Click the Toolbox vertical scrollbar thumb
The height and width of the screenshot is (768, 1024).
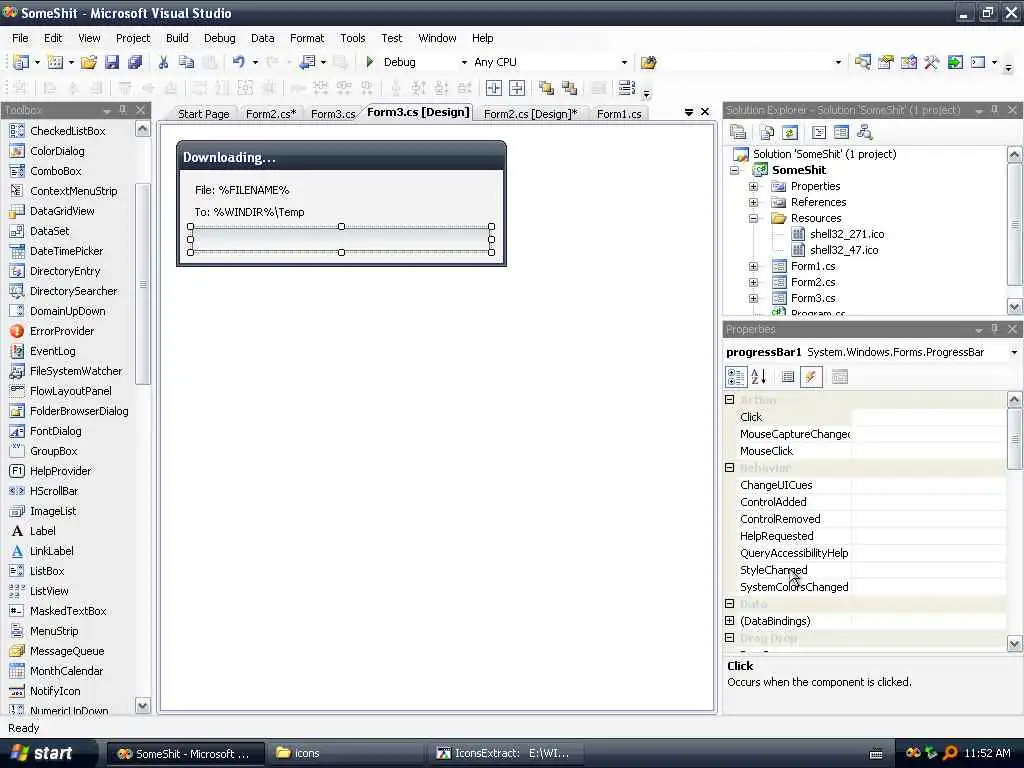[143, 284]
